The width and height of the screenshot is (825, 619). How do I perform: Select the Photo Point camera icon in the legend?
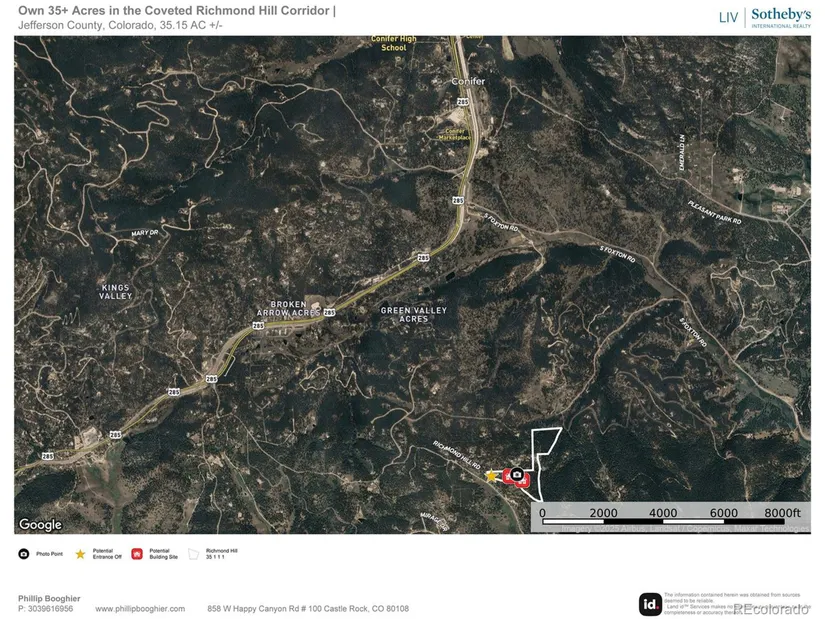(x=23, y=553)
